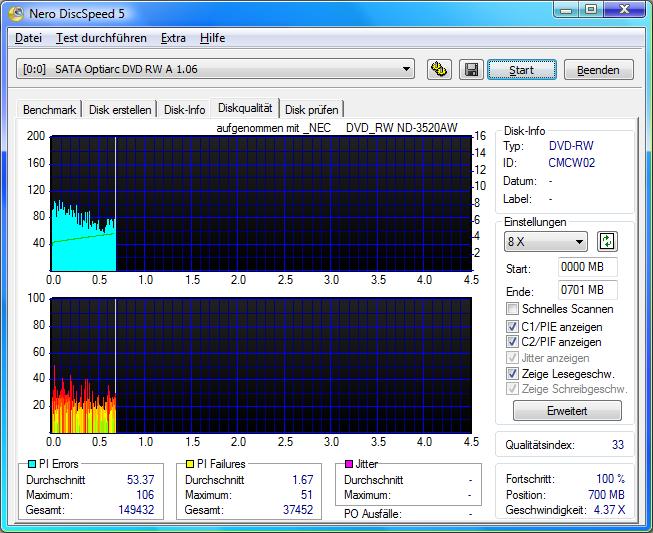Click the cyan PI Errors legend square

pyautogui.click(x=31, y=464)
